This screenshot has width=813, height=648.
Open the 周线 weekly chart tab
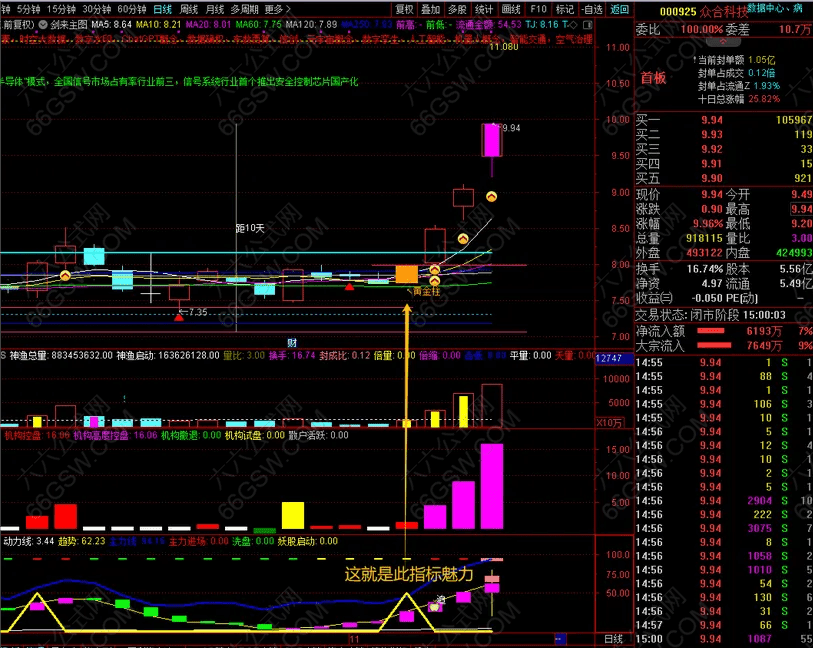189,9
